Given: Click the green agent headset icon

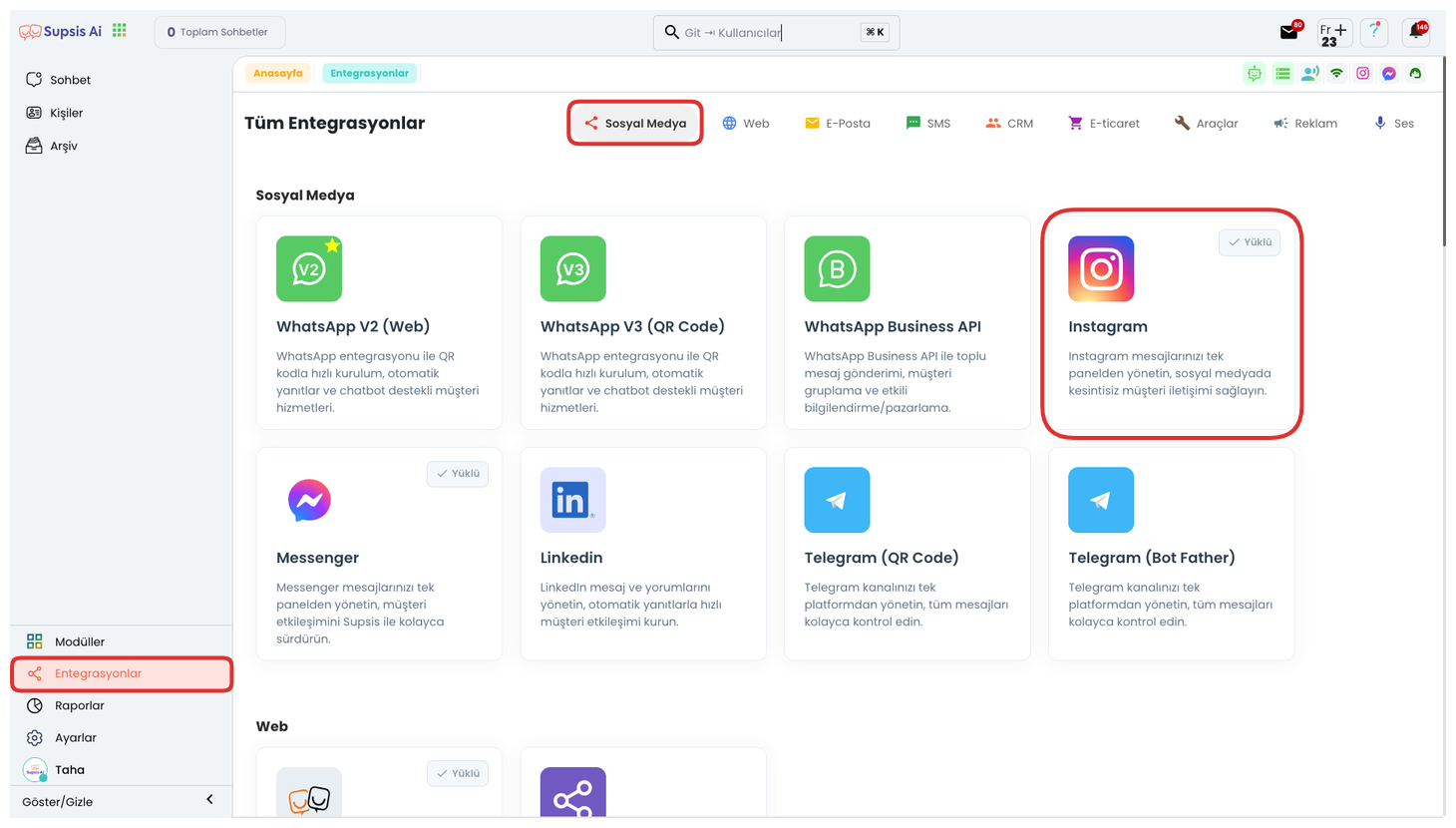Looking at the screenshot, I should pos(1415,73).
